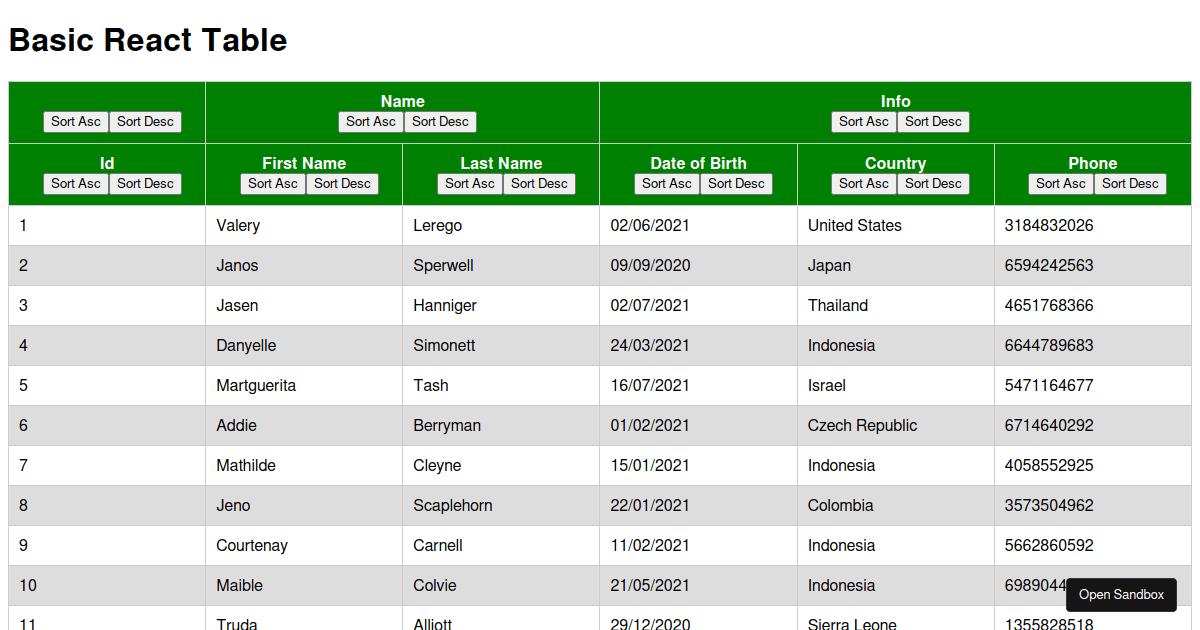Click the date 24/03/2021 cell
This screenshot has width=1200, height=630.
click(698, 346)
